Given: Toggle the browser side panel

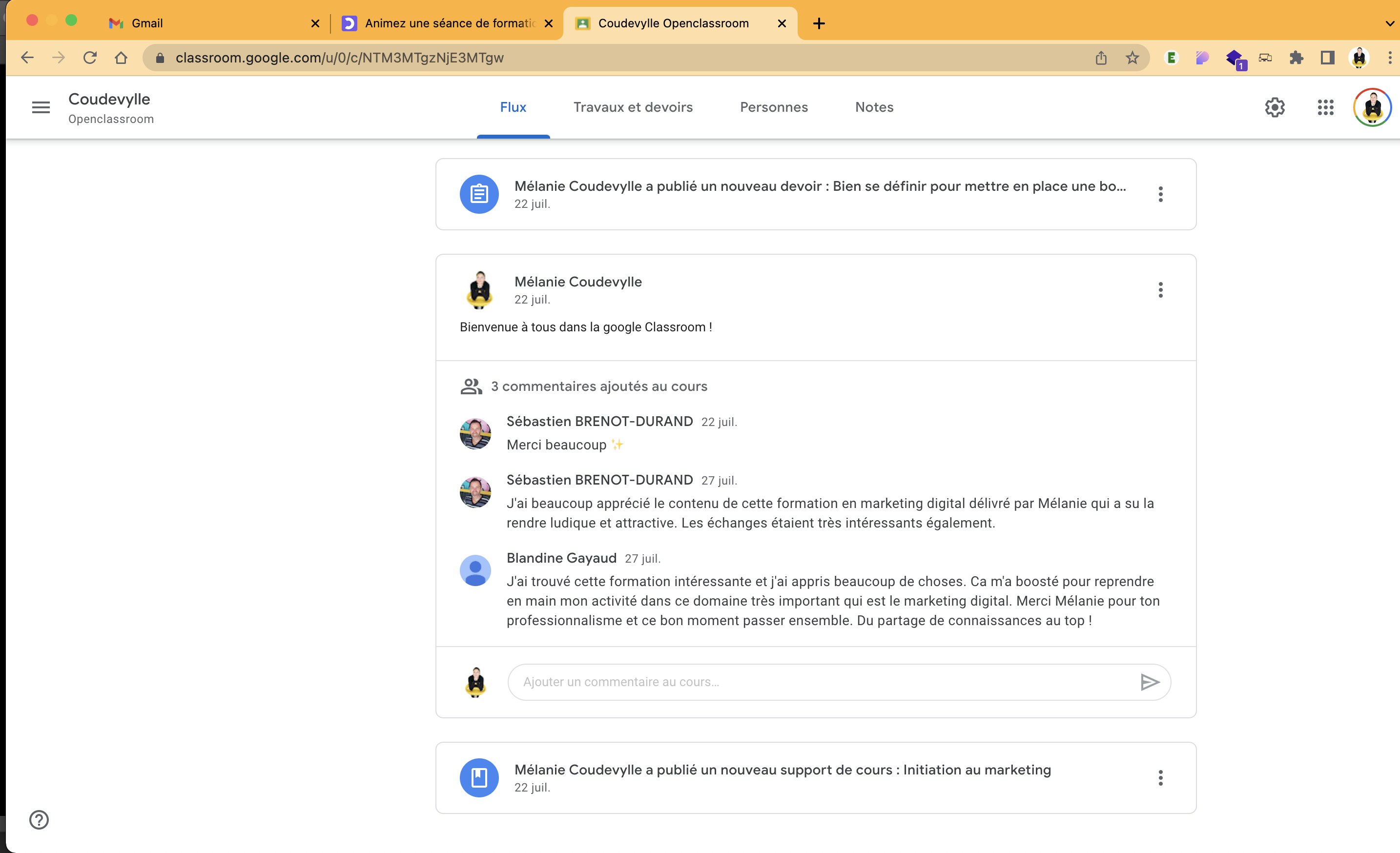Looking at the screenshot, I should (1327, 58).
